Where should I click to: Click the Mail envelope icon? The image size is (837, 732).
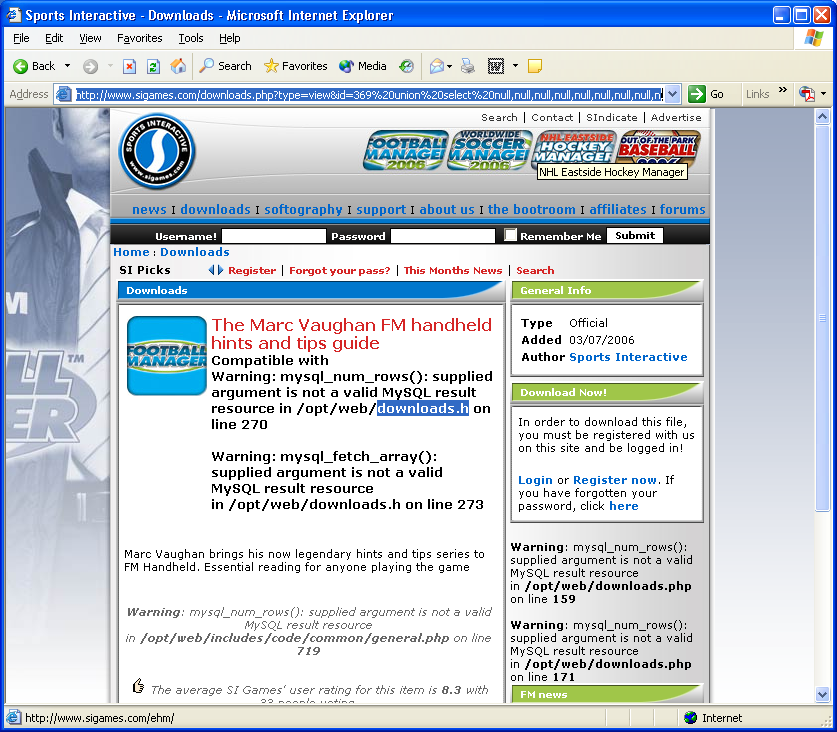coord(437,66)
